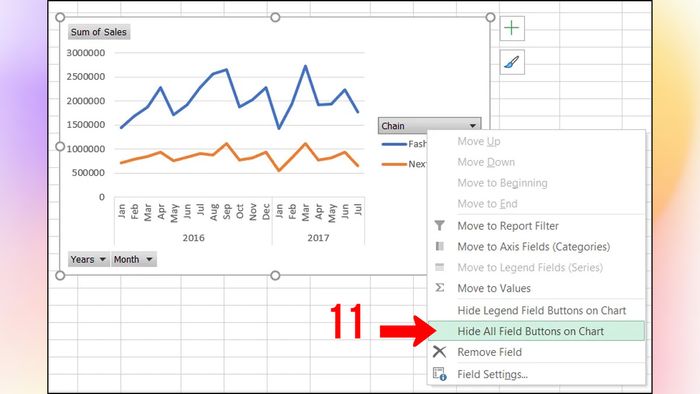This screenshot has height=394, width=700.
Task: Click the X icon beside Remove Field
Action: tap(439, 352)
